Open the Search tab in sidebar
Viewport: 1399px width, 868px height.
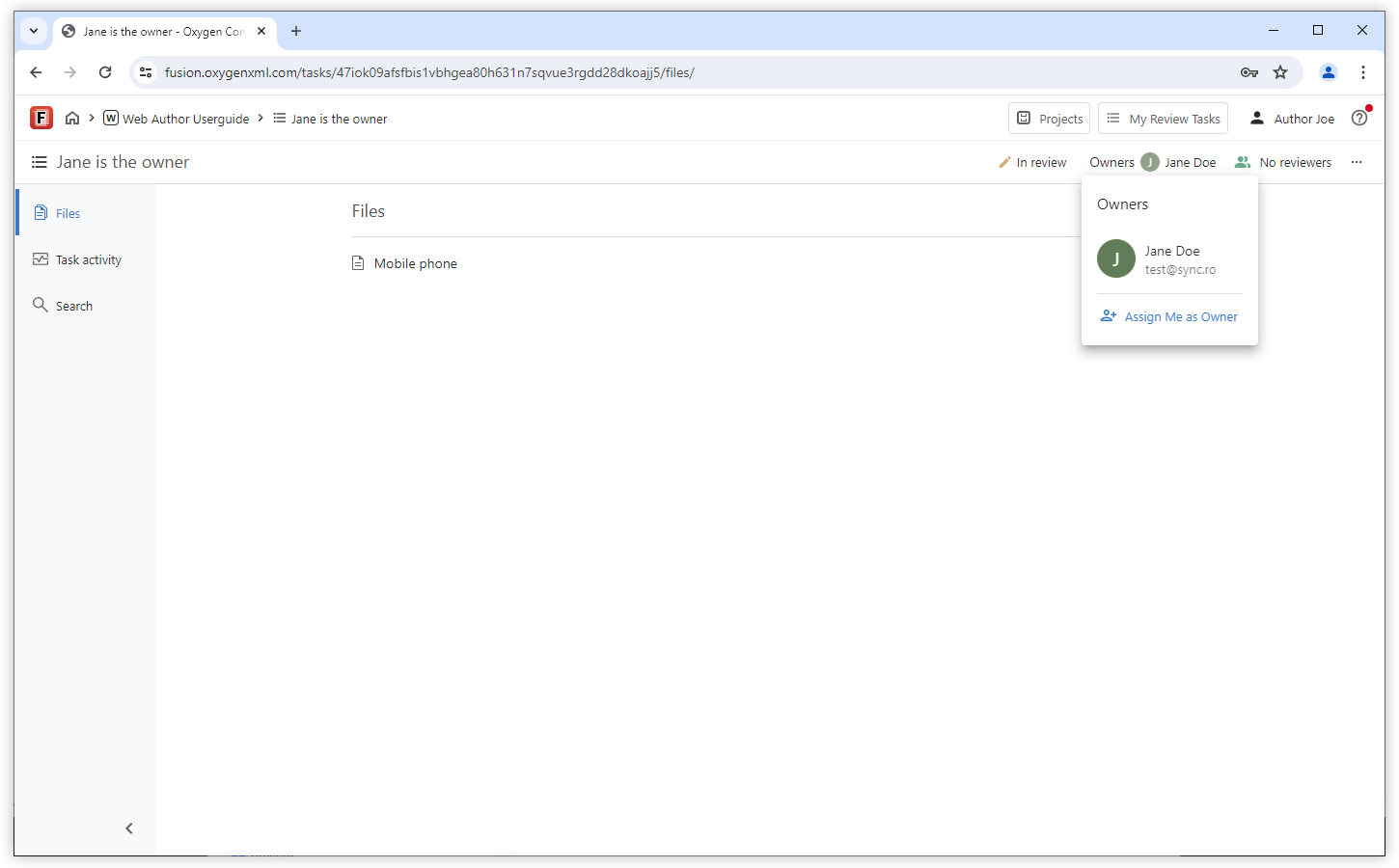[85, 306]
